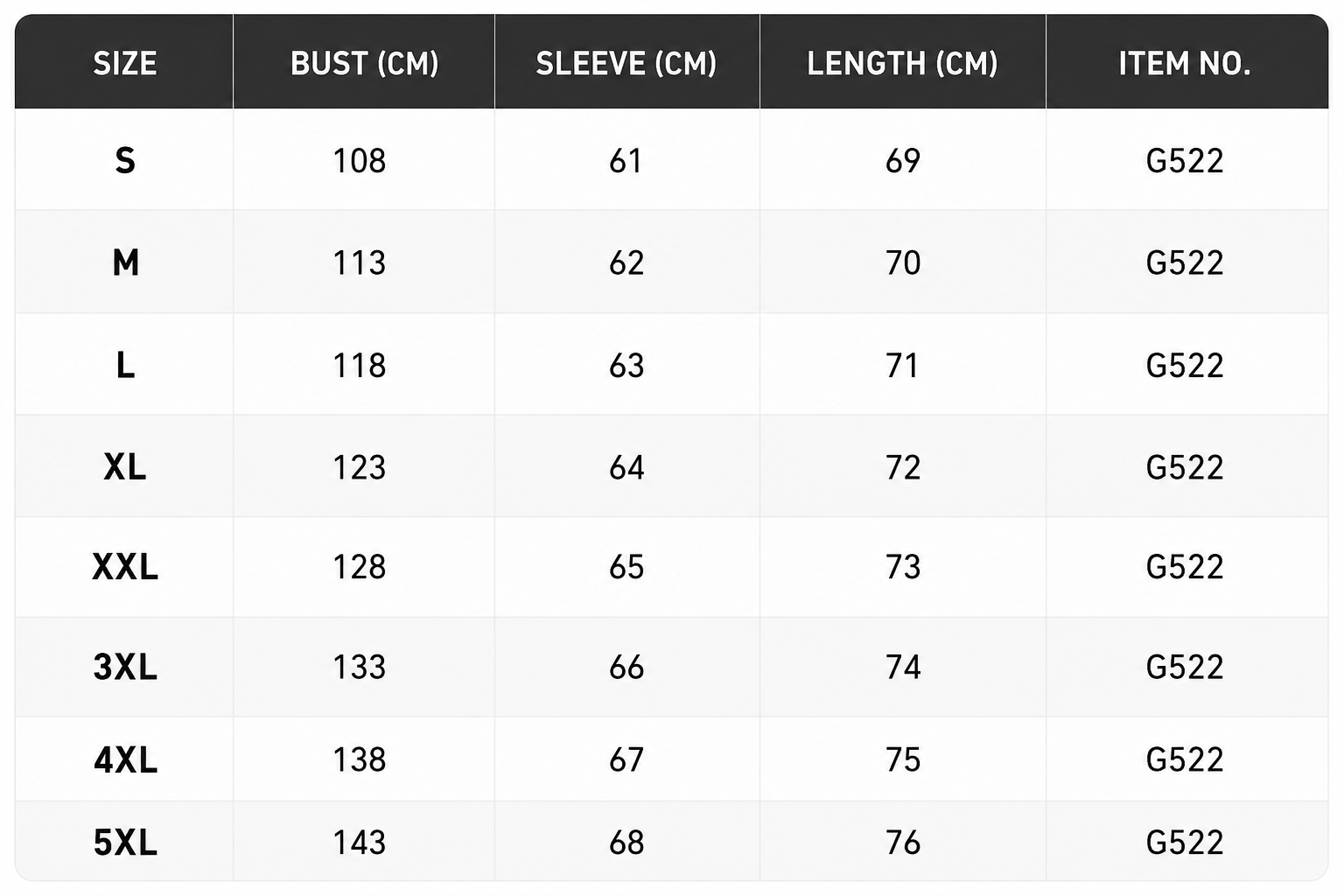
Task: Select the XL size row label
Action: [125, 466]
